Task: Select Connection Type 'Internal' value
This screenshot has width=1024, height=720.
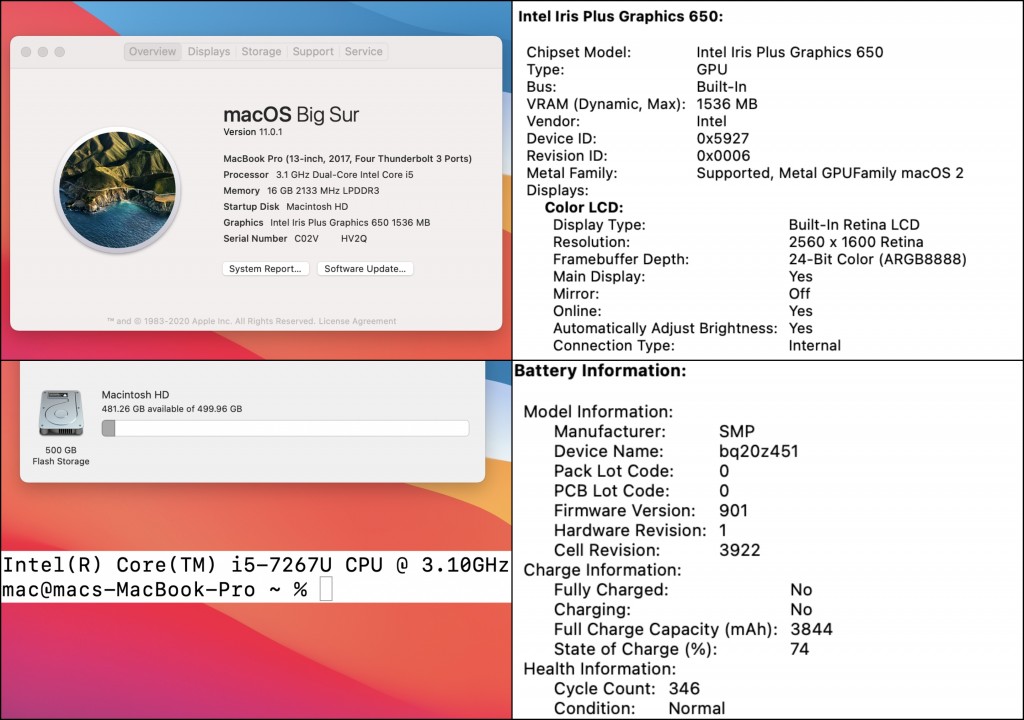Action: click(814, 346)
